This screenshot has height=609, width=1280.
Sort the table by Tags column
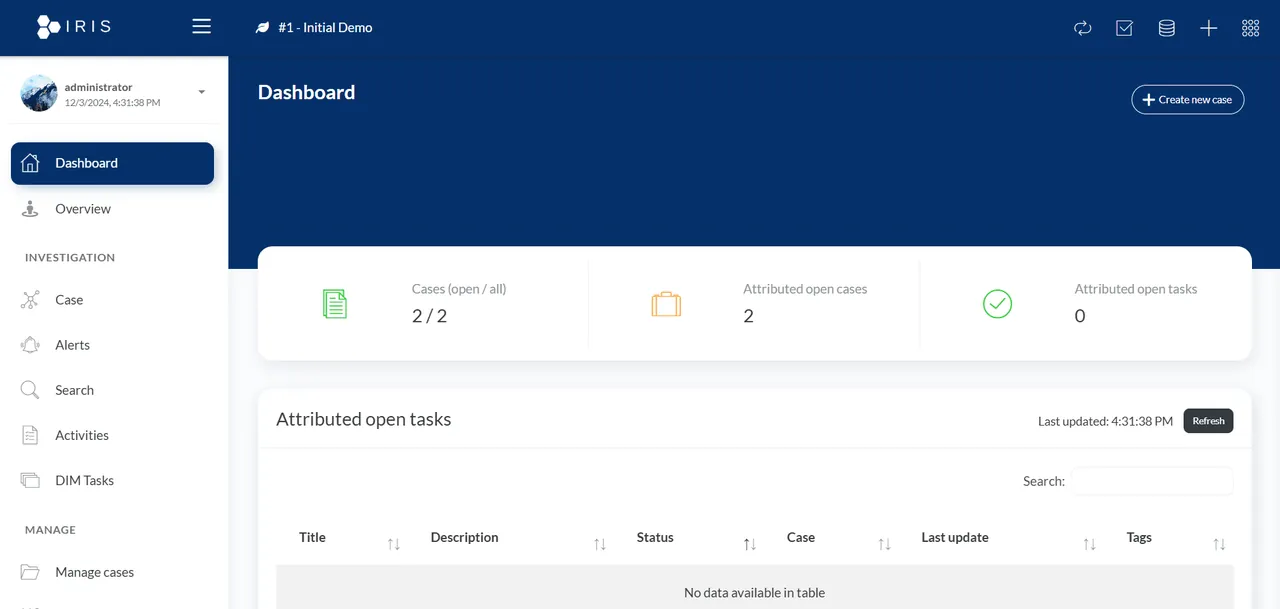(1169, 538)
